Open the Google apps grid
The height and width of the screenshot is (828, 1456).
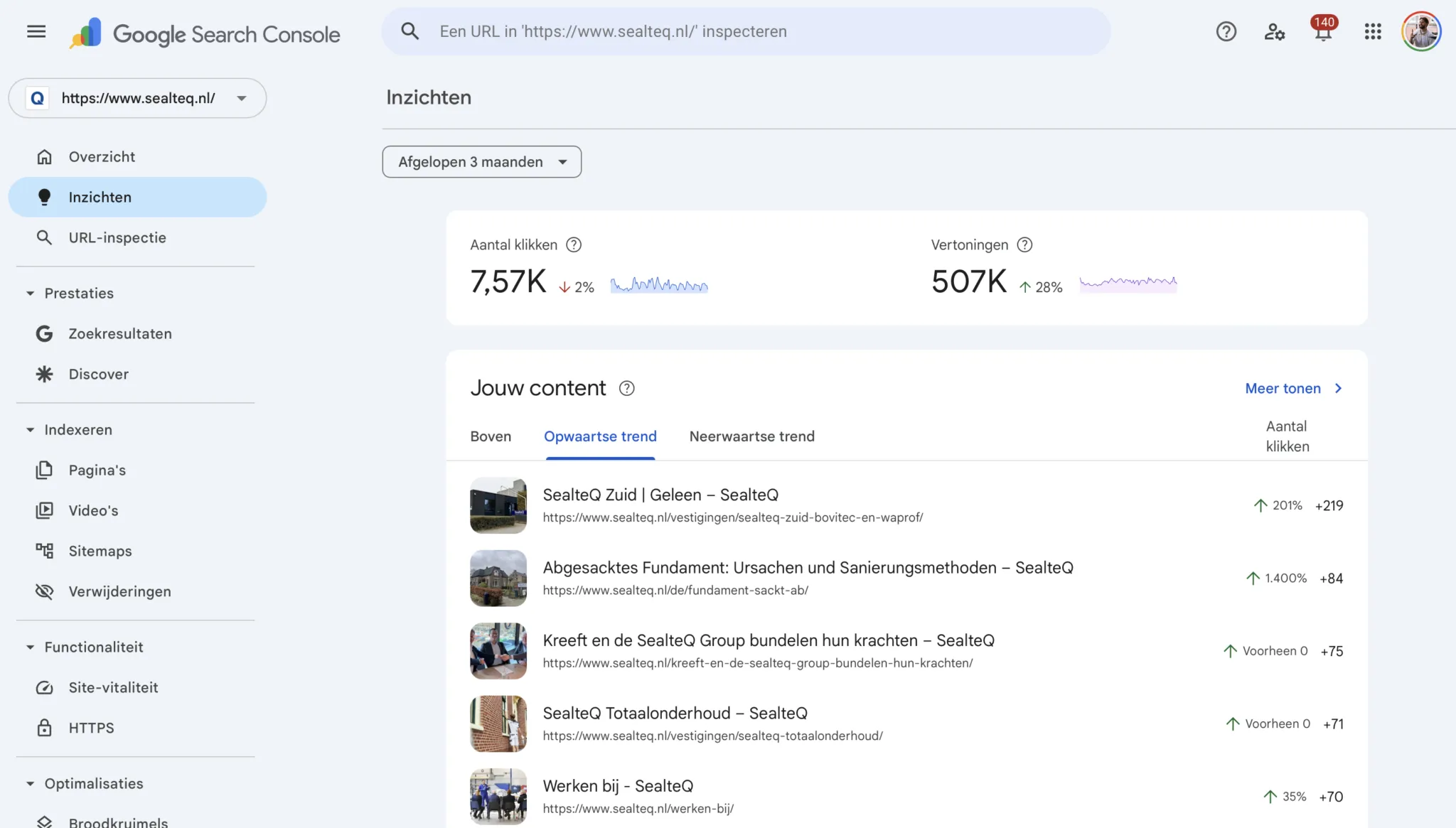click(x=1373, y=31)
